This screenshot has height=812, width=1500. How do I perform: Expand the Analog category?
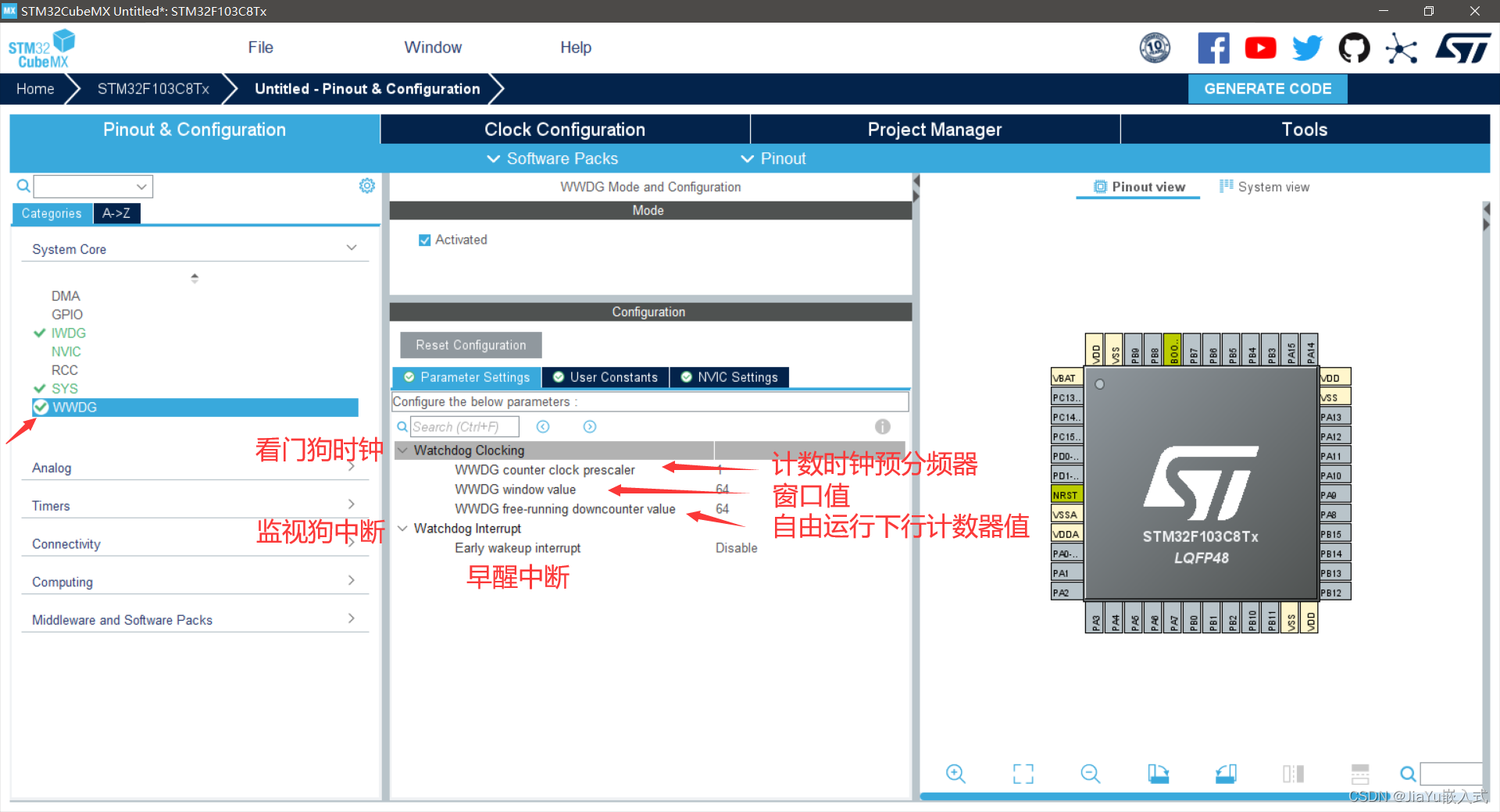point(195,468)
